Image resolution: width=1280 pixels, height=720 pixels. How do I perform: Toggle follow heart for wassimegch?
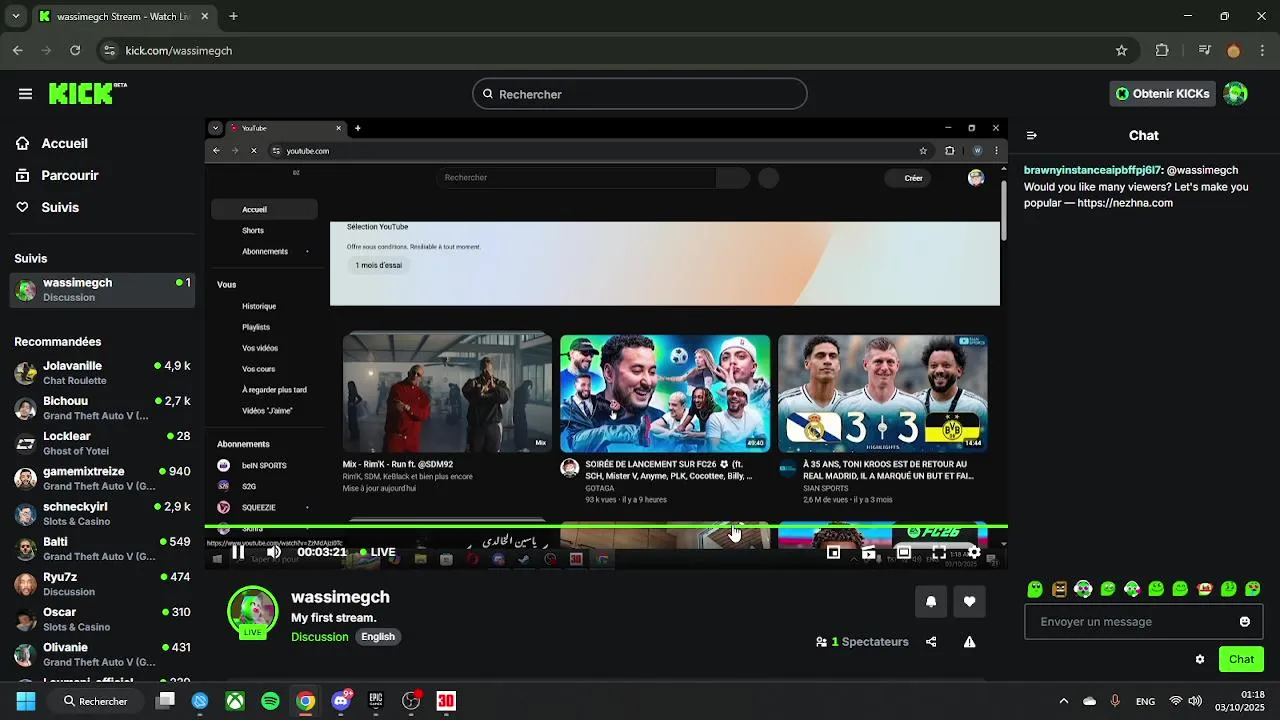coord(969,601)
